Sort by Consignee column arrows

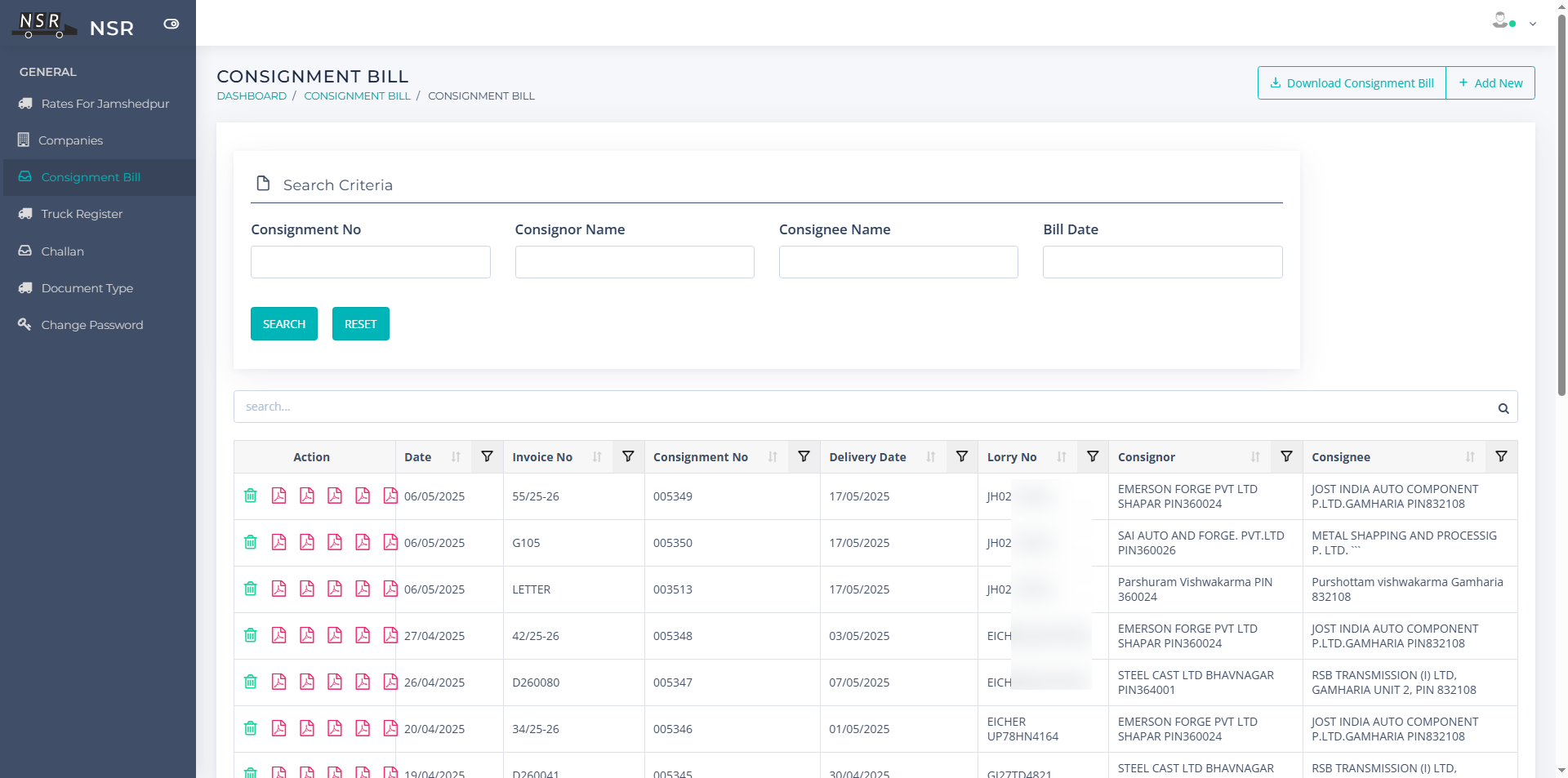(1470, 457)
